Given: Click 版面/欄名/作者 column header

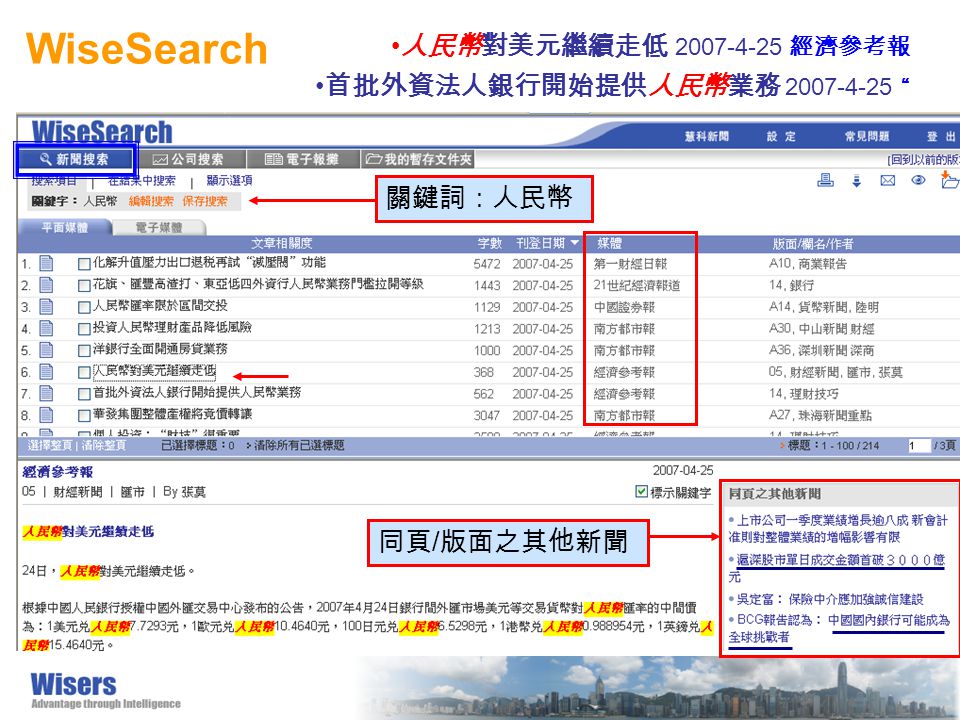Looking at the screenshot, I should pyautogui.click(x=813, y=244).
